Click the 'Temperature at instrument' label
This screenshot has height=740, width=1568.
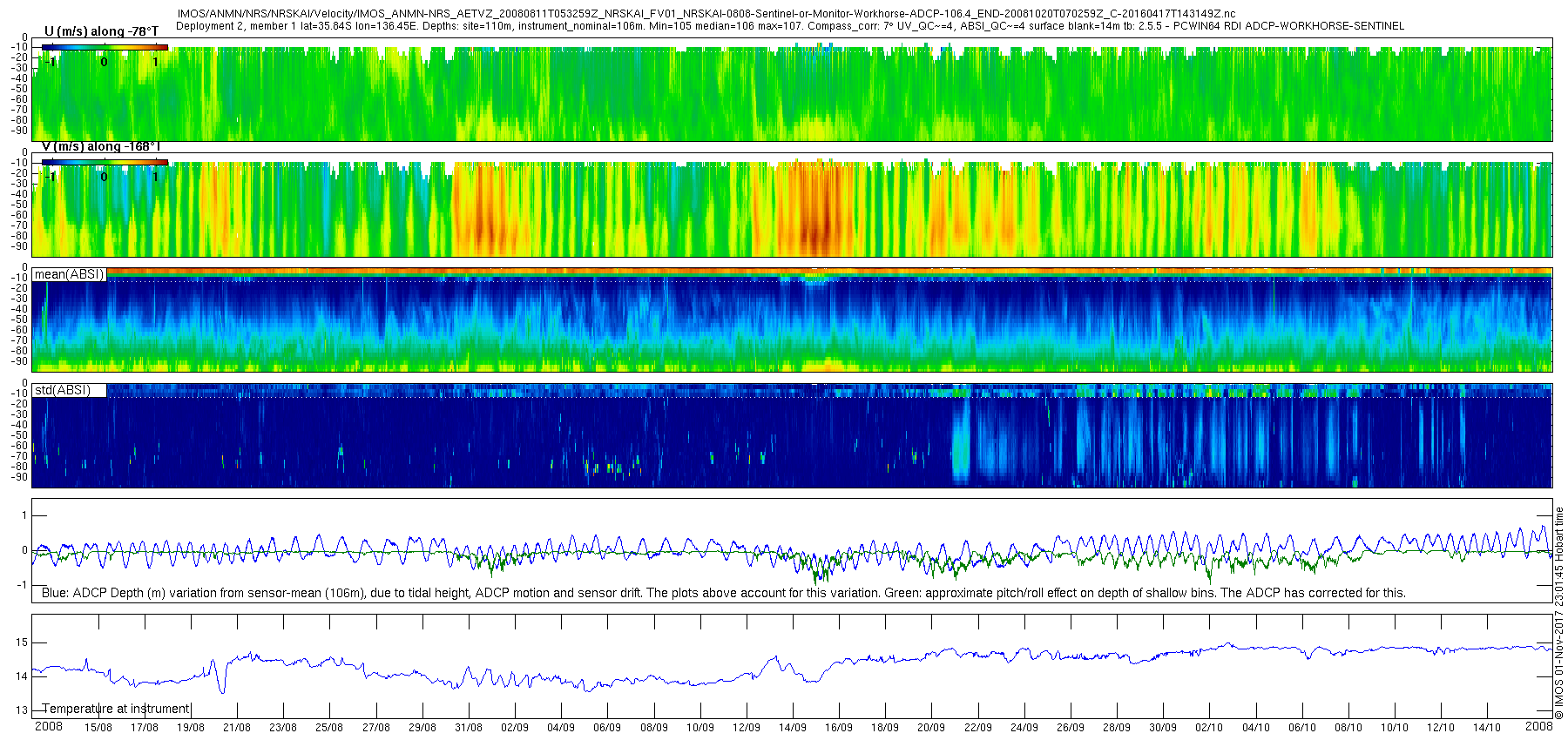click(x=116, y=709)
